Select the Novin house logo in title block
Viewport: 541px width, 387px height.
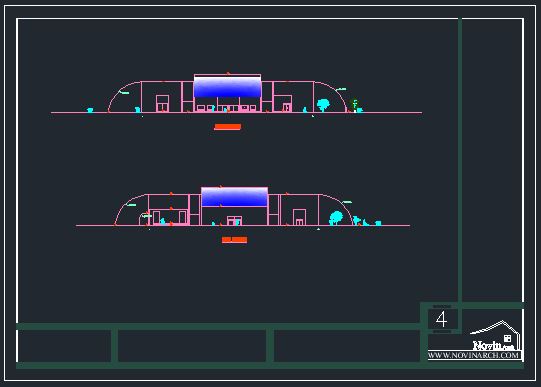pyautogui.click(x=495, y=335)
